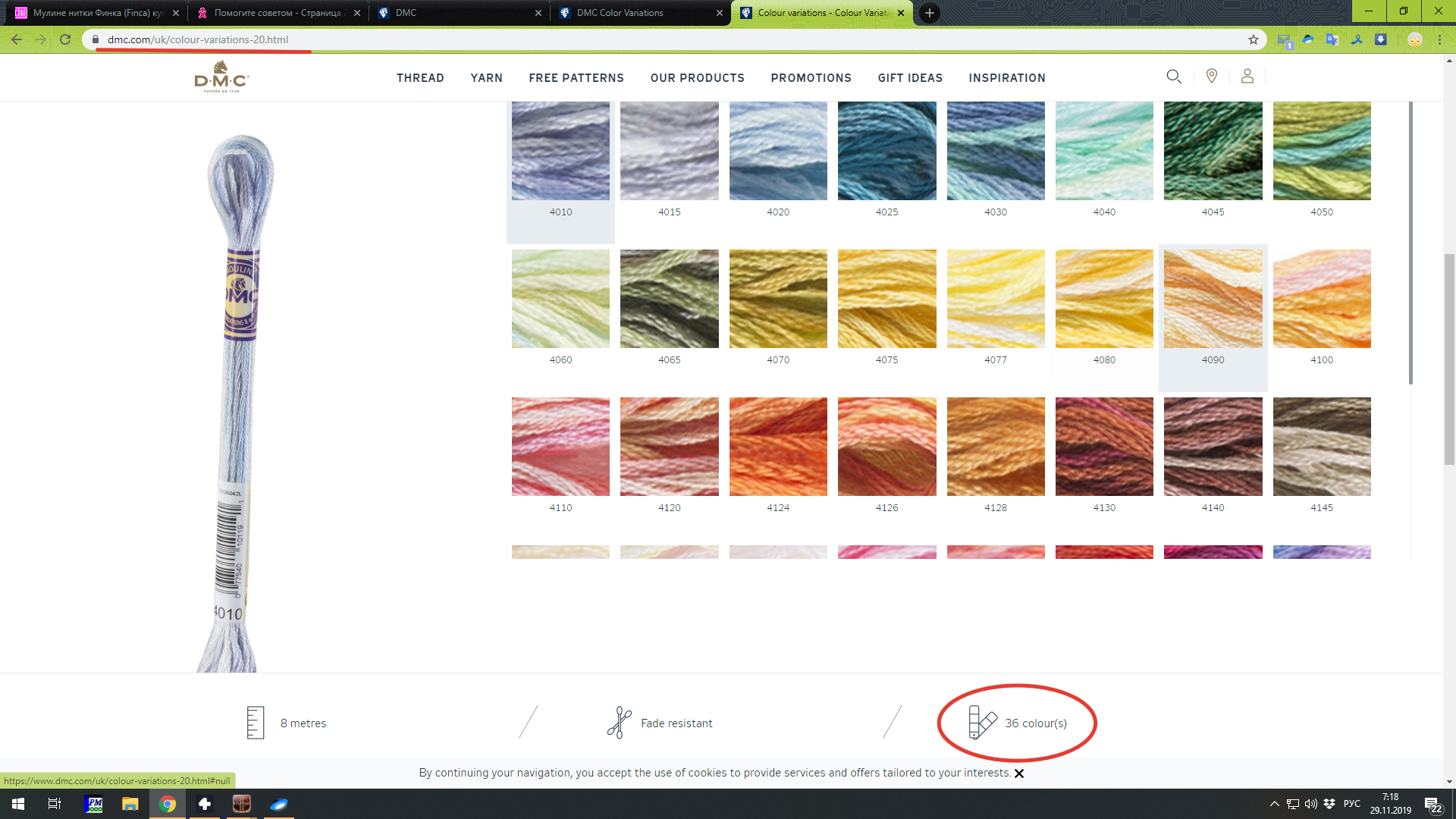The image size is (1456, 819).
Task: Open the account profile icon
Action: point(1247,77)
